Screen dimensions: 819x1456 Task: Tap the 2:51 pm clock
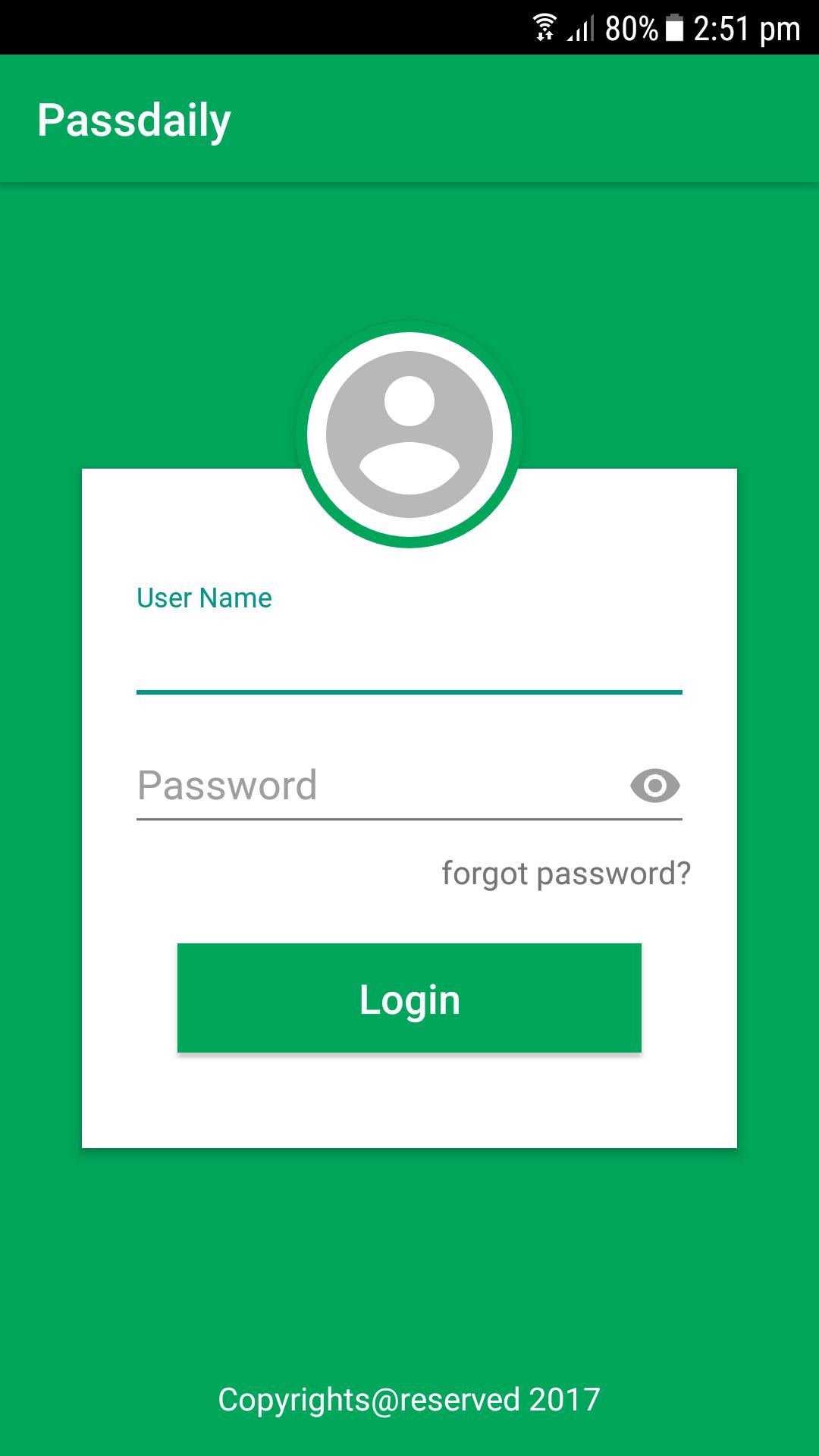point(747,30)
